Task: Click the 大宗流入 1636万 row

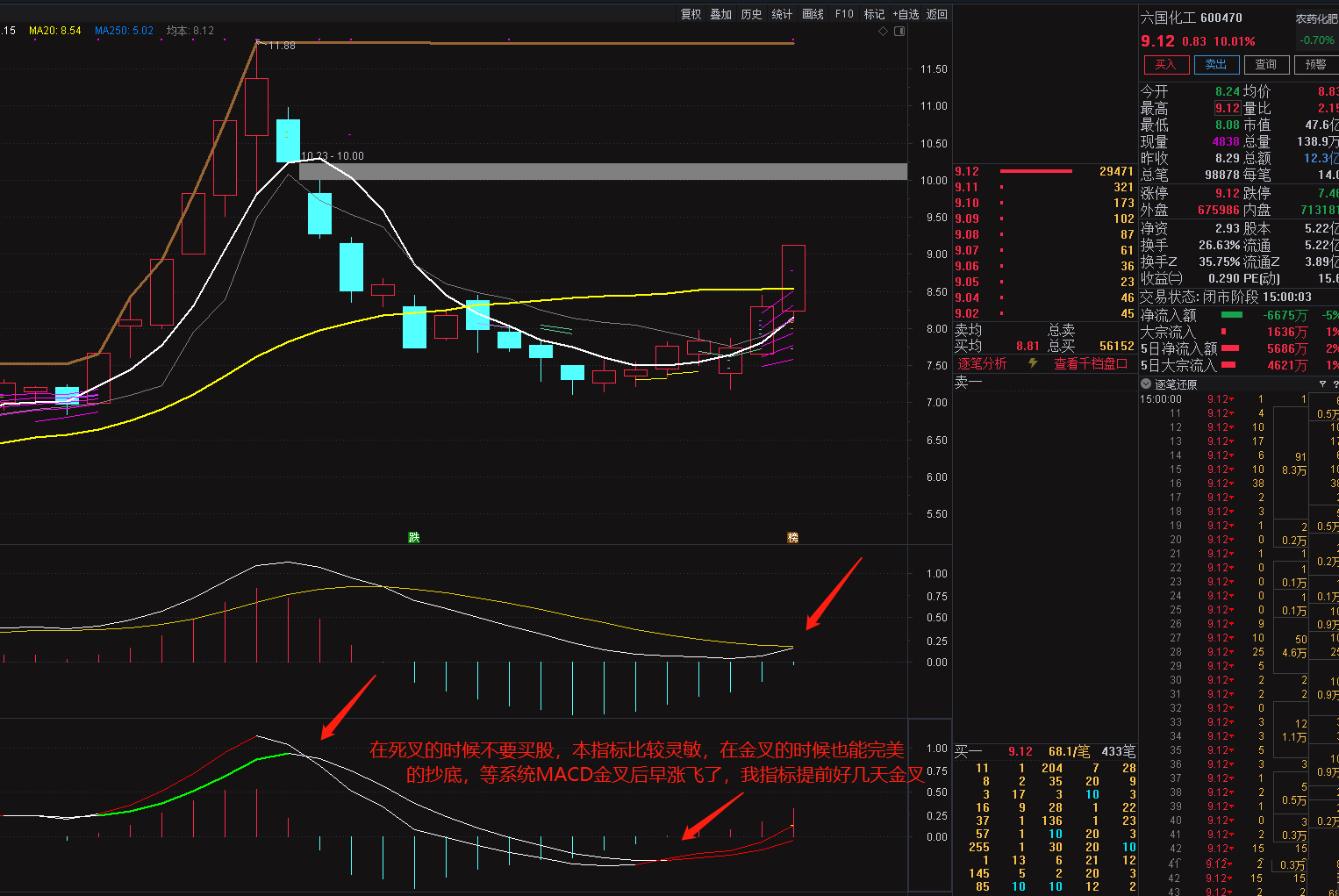Action: [x=1239, y=332]
